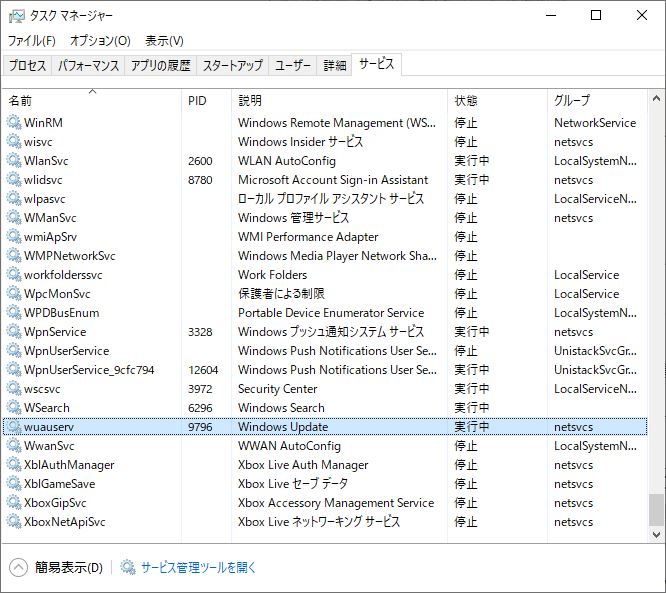Image resolution: width=666 pixels, height=593 pixels.
Task: Click the gear icon beside WinRM
Action: coord(14,122)
